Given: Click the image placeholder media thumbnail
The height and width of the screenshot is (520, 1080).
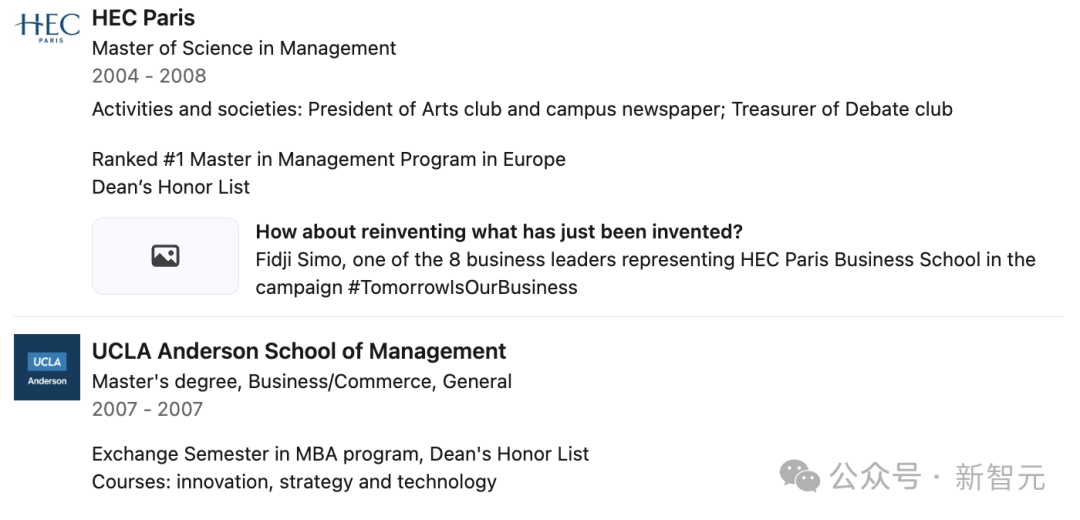Looking at the screenshot, I should click(165, 256).
